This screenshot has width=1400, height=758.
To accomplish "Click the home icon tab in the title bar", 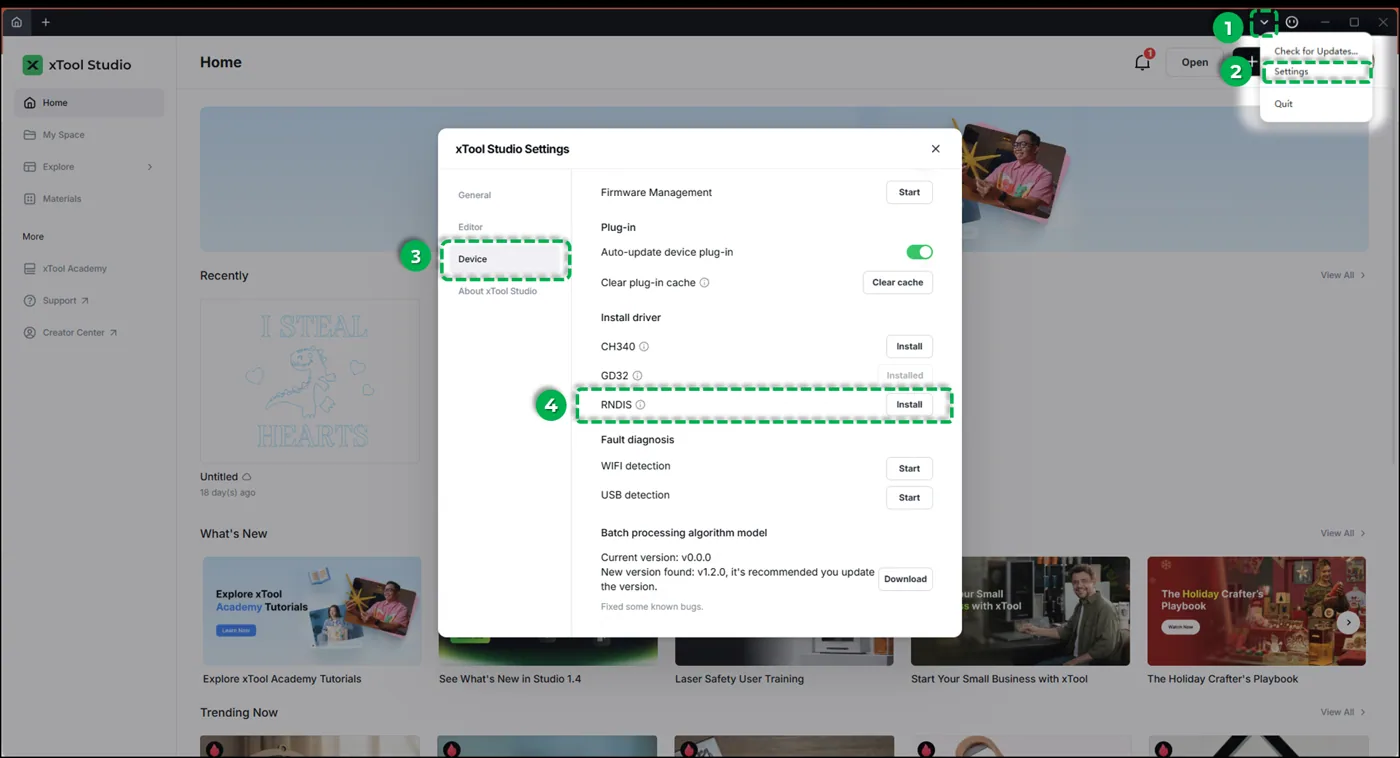I will (17, 22).
